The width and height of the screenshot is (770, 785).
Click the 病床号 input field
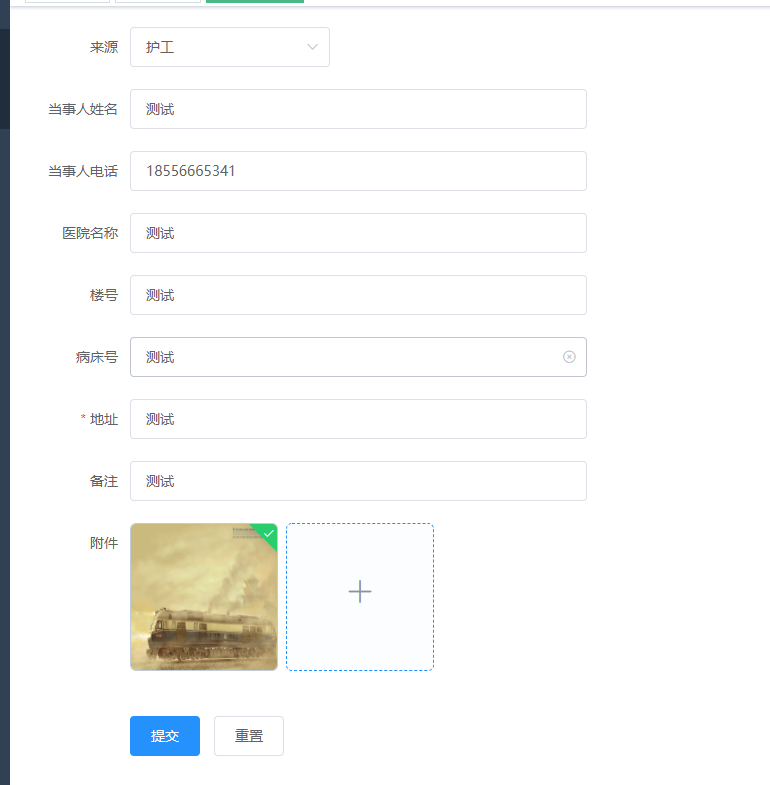click(358, 357)
